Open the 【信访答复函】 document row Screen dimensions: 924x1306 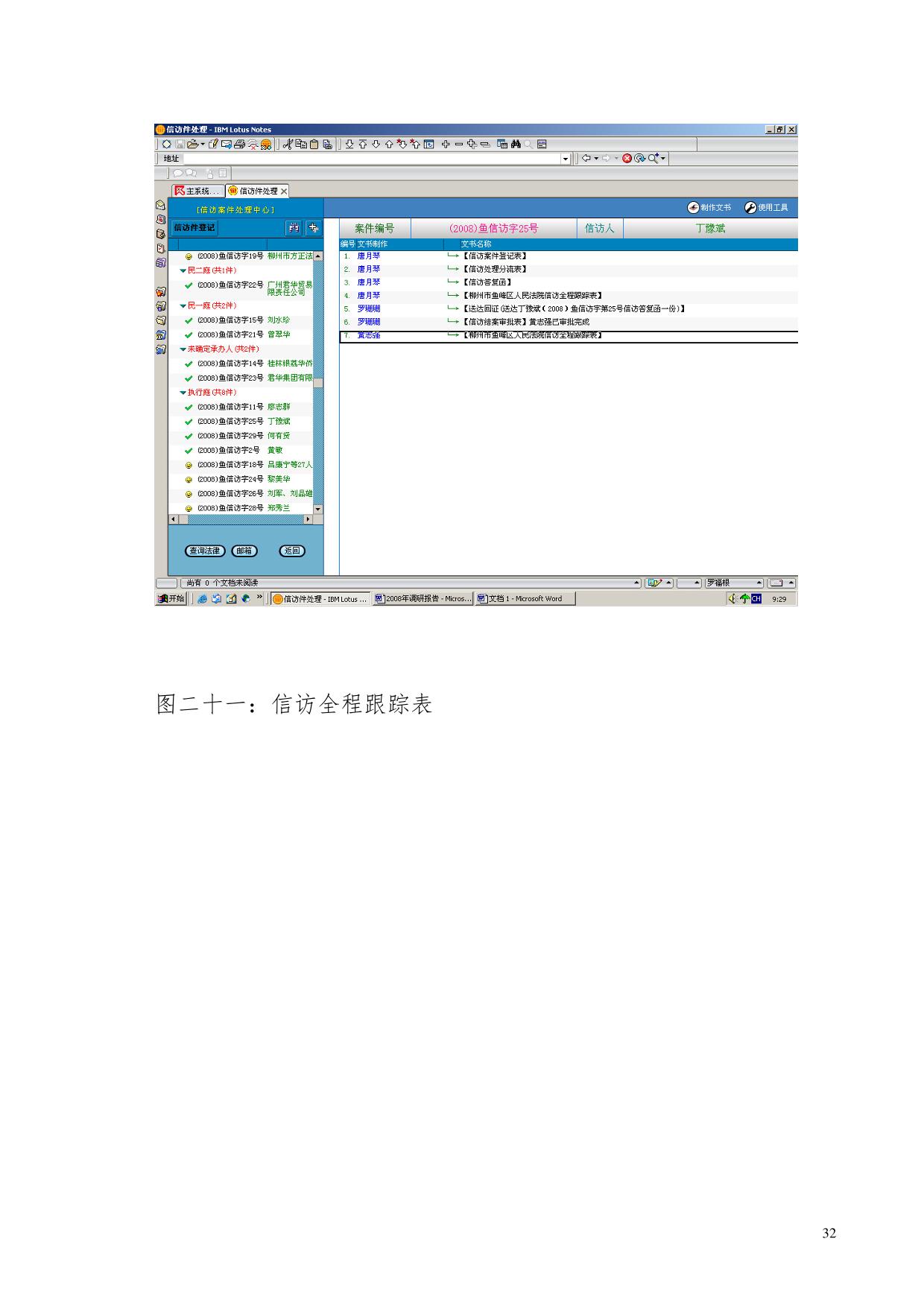(569, 282)
